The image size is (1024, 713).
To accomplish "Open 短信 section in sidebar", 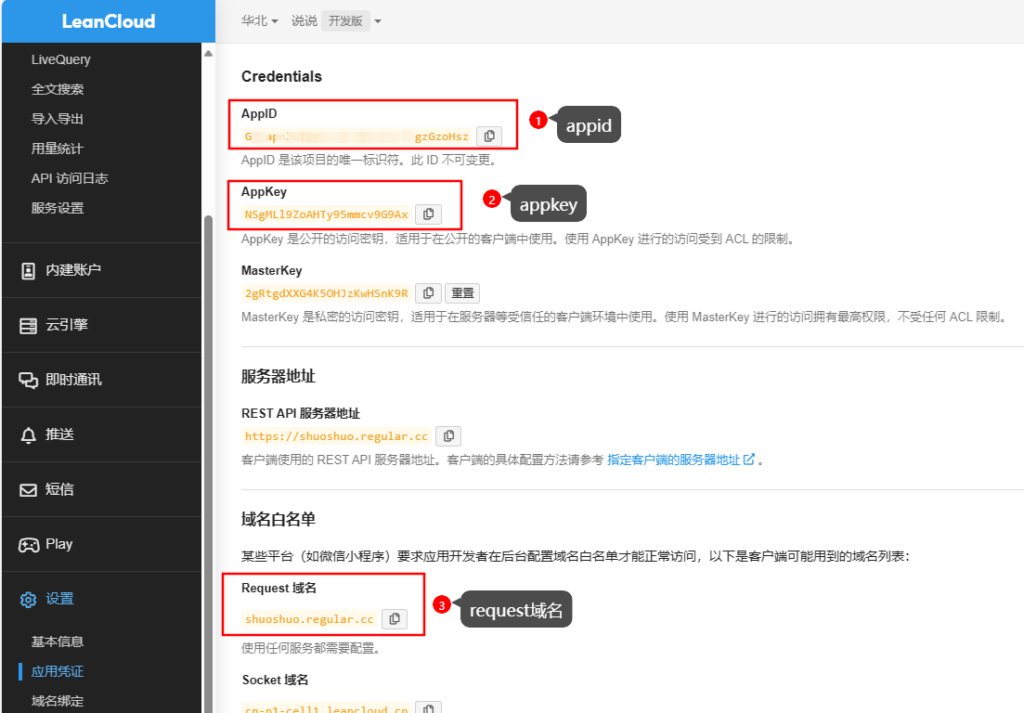I will click(59, 490).
